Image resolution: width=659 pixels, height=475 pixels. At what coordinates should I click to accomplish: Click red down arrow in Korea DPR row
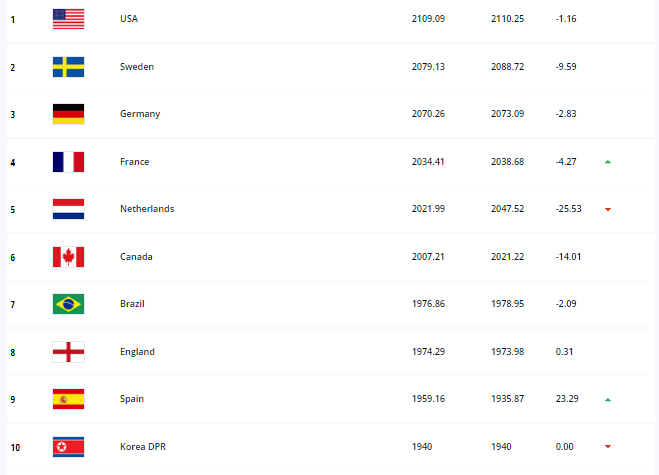click(608, 446)
